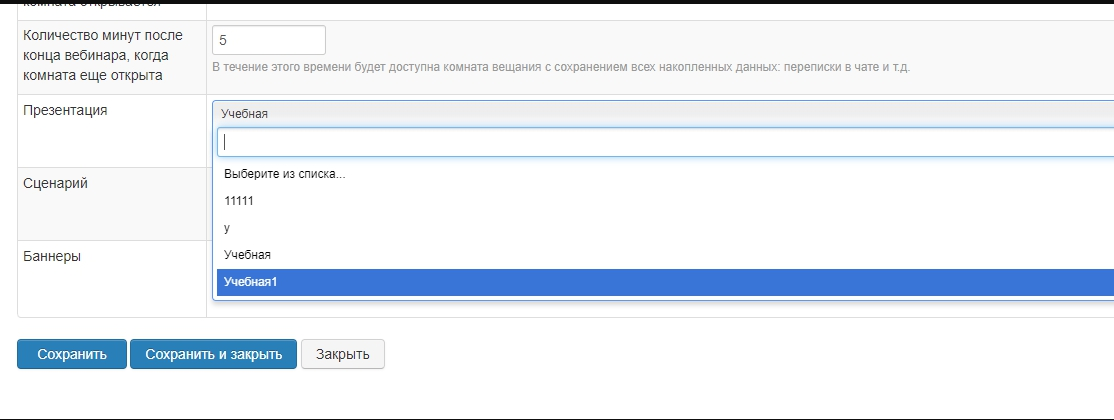The image size is (1114, 420).
Task: Select 'Выберите из списка...' placeholder option
Action: (x=285, y=174)
